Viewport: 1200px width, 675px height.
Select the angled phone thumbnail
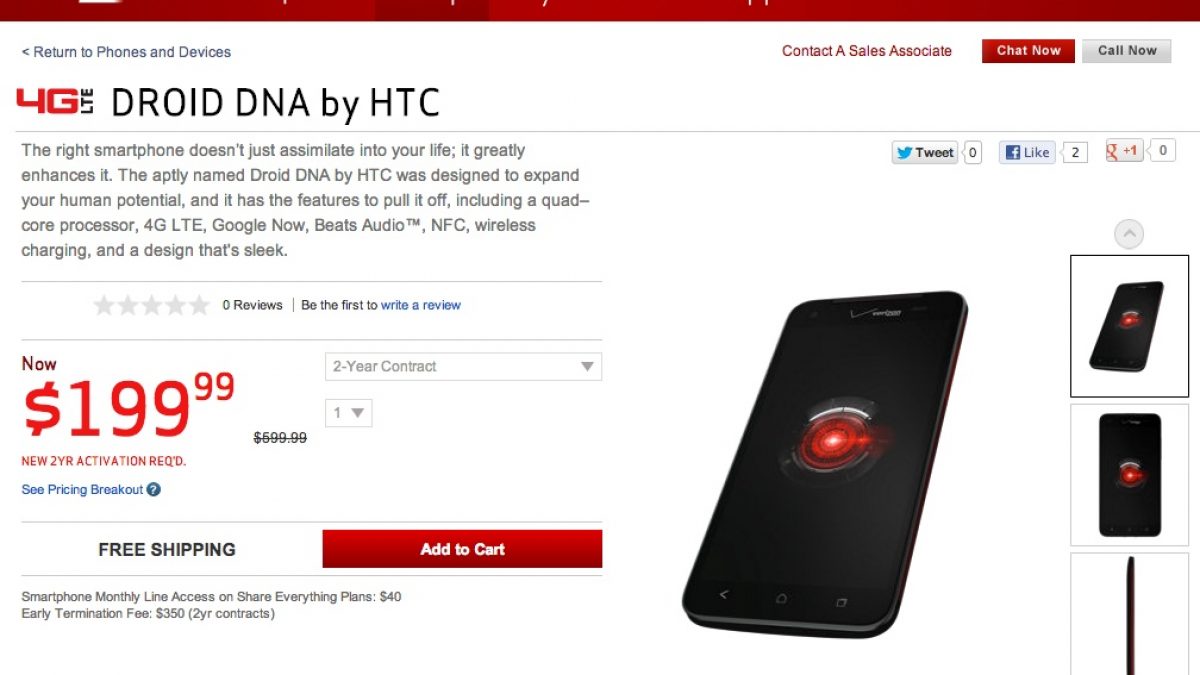(x=1130, y=326)
